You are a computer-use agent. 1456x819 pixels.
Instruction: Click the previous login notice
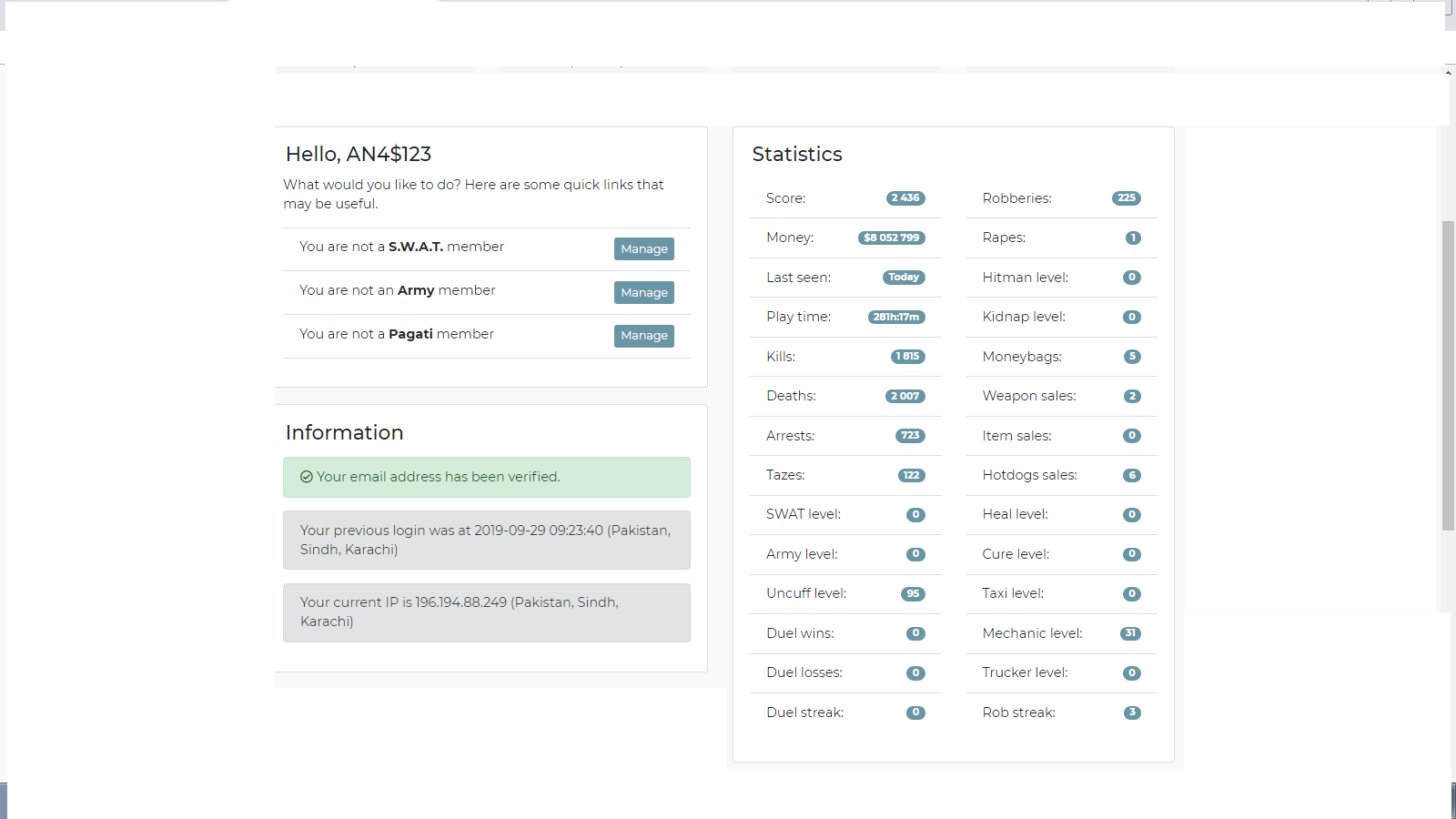pyautogui.click(x=487, y=540)
